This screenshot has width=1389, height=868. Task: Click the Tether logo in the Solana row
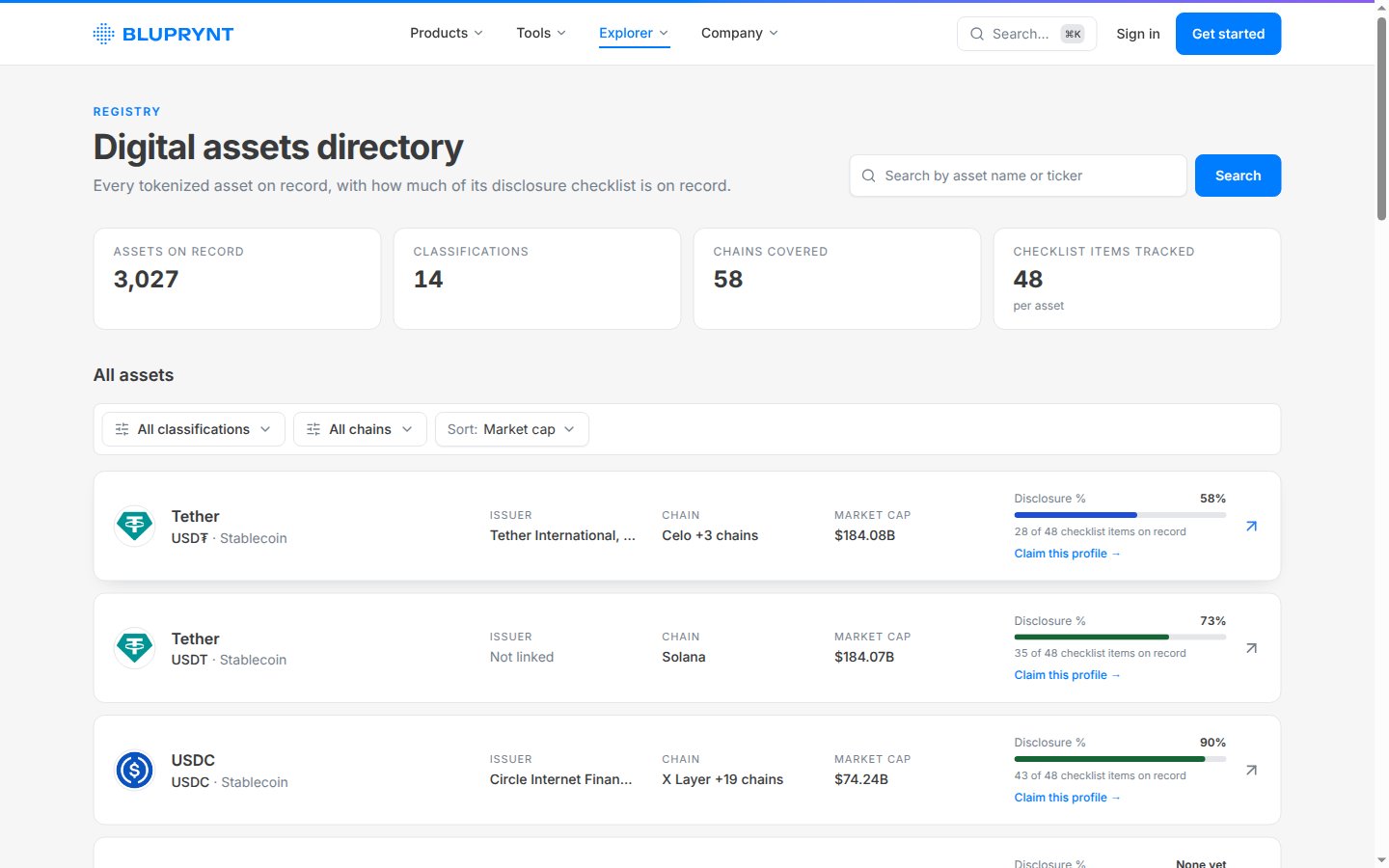tap(134, 648)
